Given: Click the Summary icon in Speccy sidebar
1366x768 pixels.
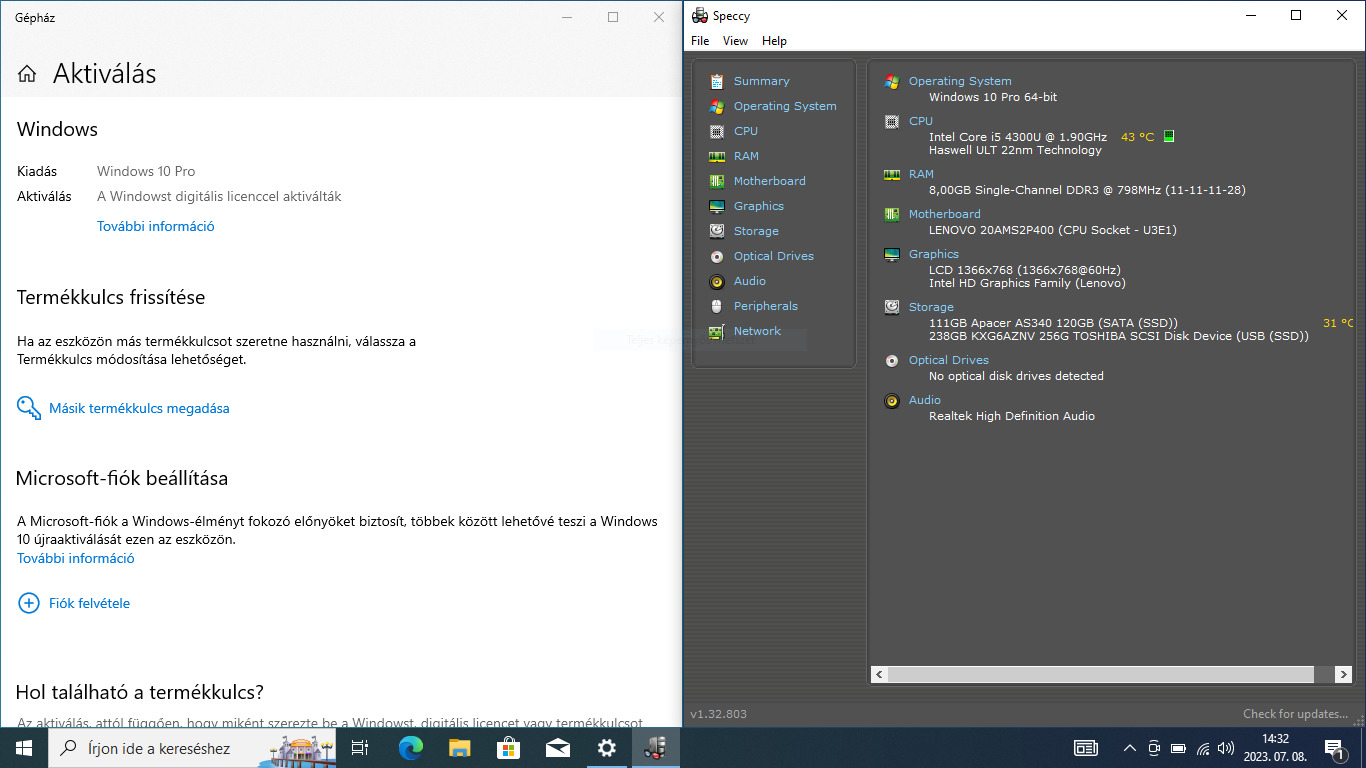Looking at the screenshot, I should point(716,81).
